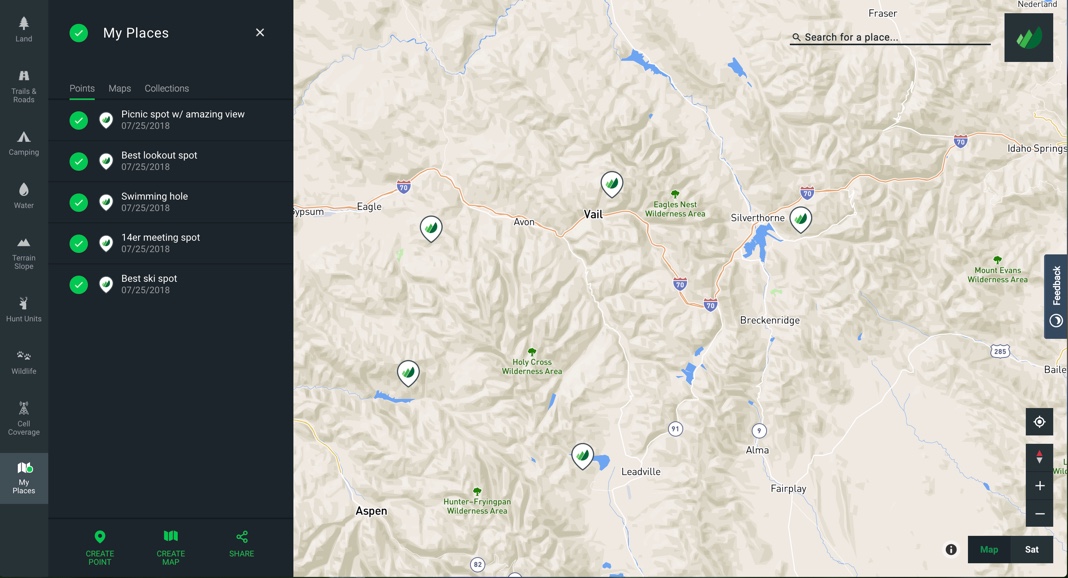Click the map pin near Silverthorne

801,219
